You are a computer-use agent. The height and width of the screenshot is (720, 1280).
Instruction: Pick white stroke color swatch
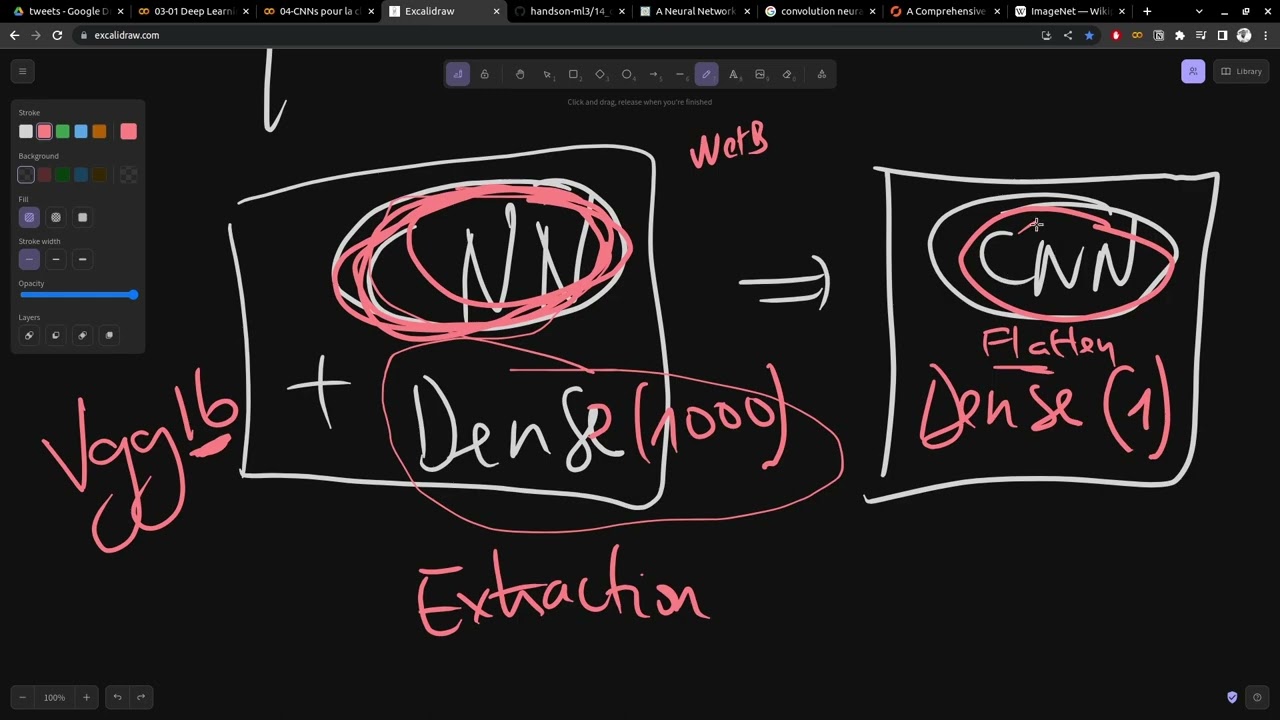tap(26, 131)
